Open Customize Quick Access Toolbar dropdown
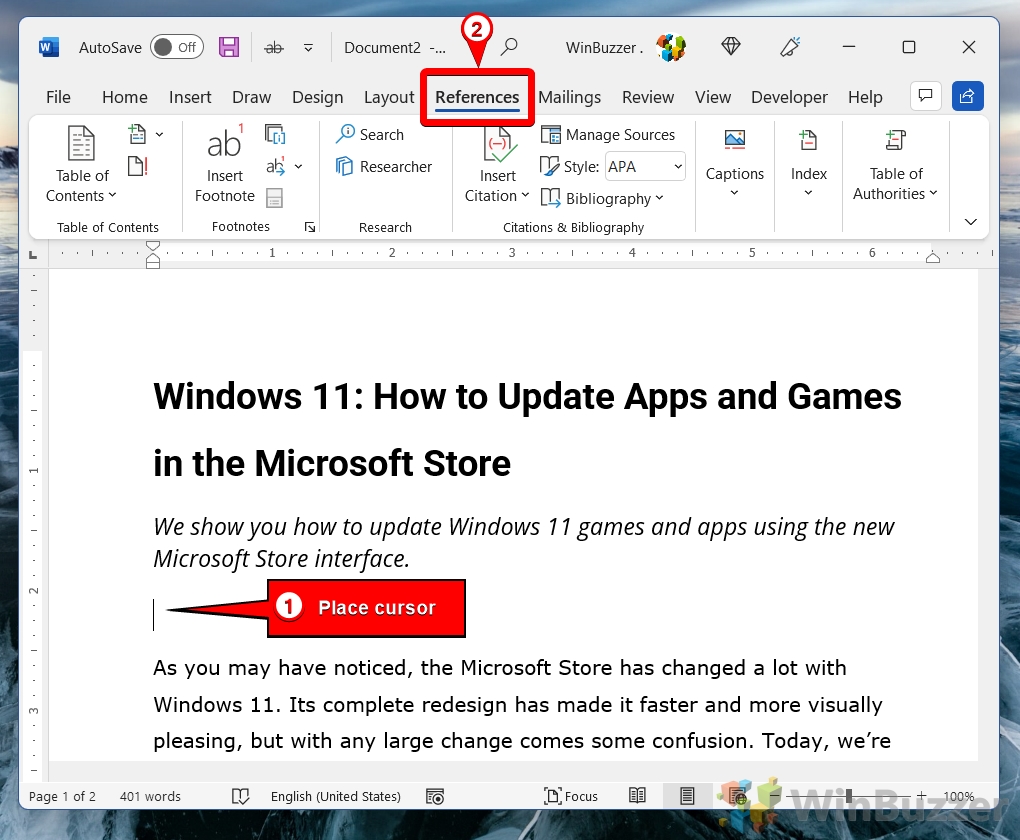1020x840 pixels. coord(308,47)
